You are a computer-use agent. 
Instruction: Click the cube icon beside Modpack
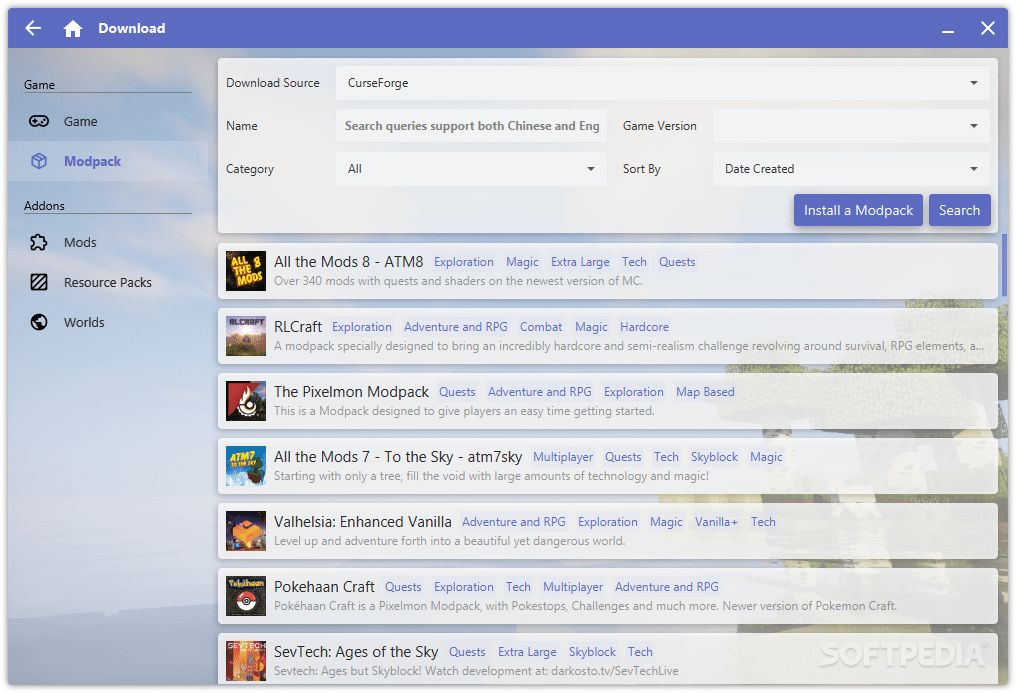39,161
